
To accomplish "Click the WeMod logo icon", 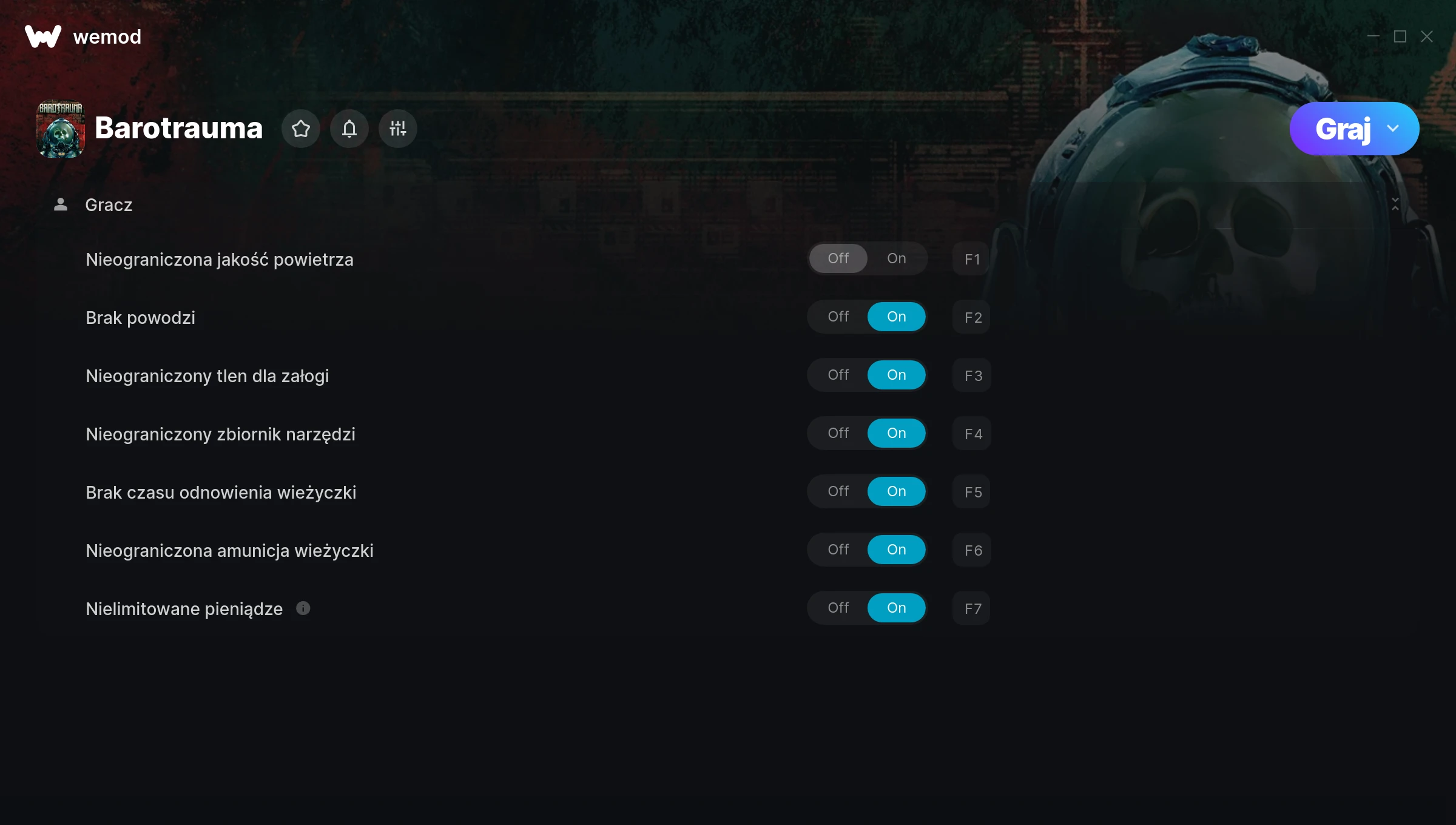I will click(x=43, y=36).
